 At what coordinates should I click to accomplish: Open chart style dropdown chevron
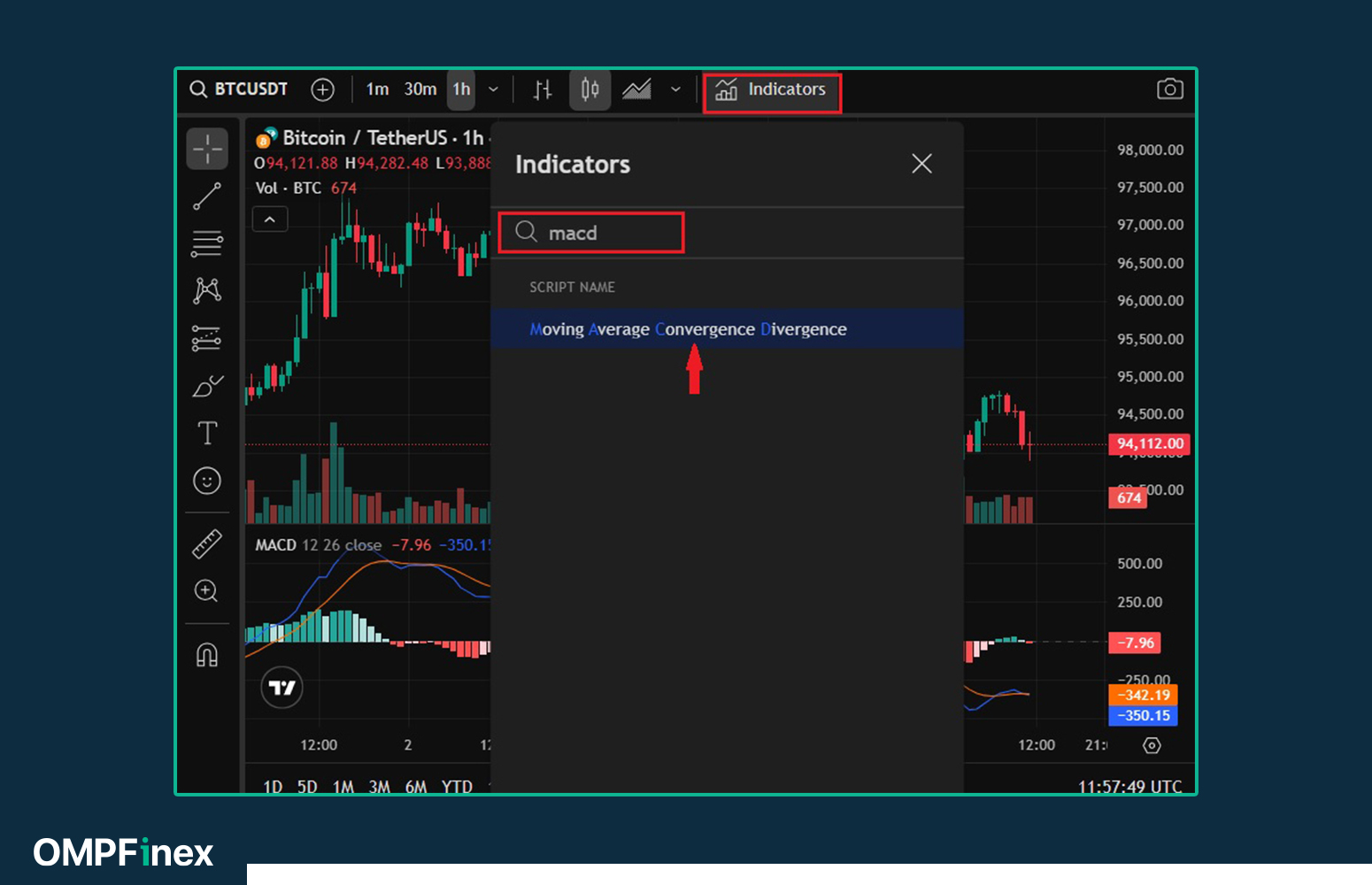[x=675, y=89]
